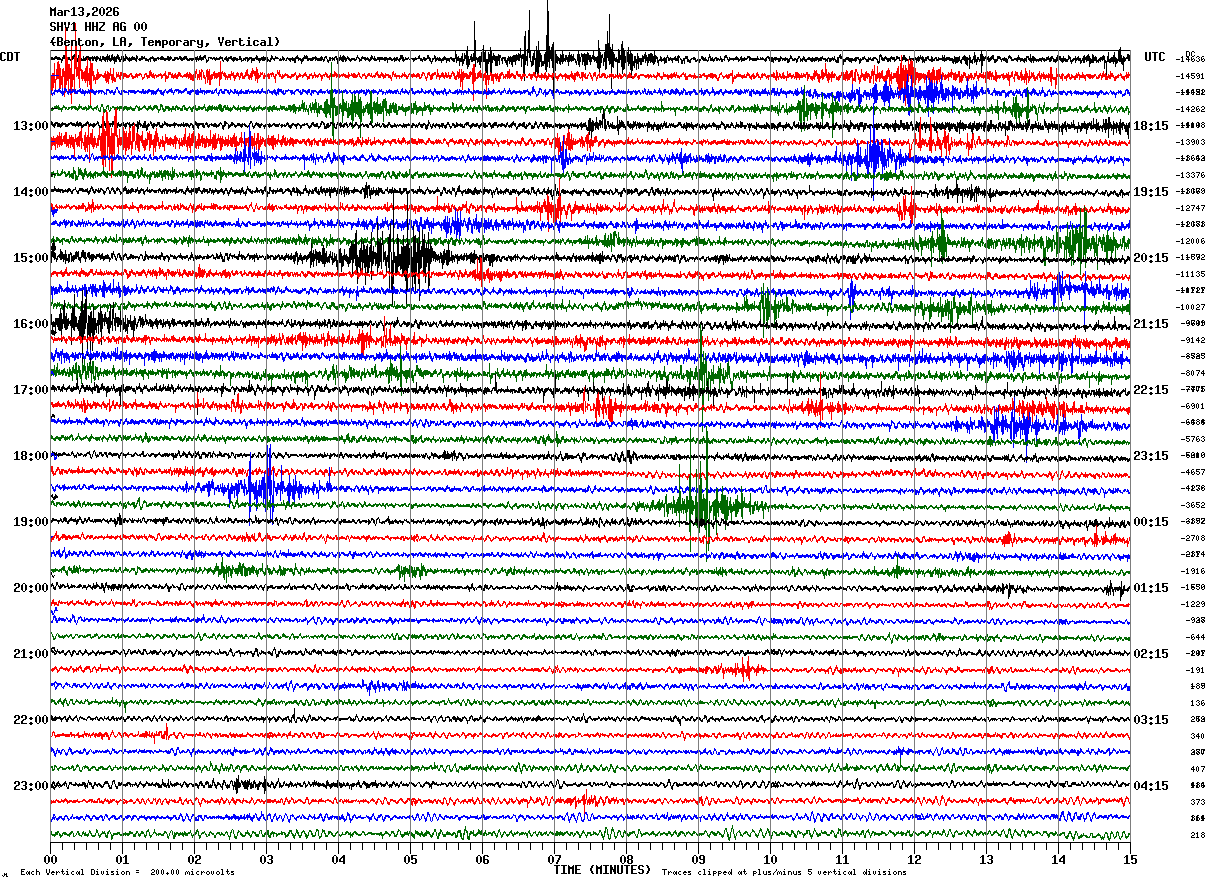Select the CDT timezone label

point(10,57)
